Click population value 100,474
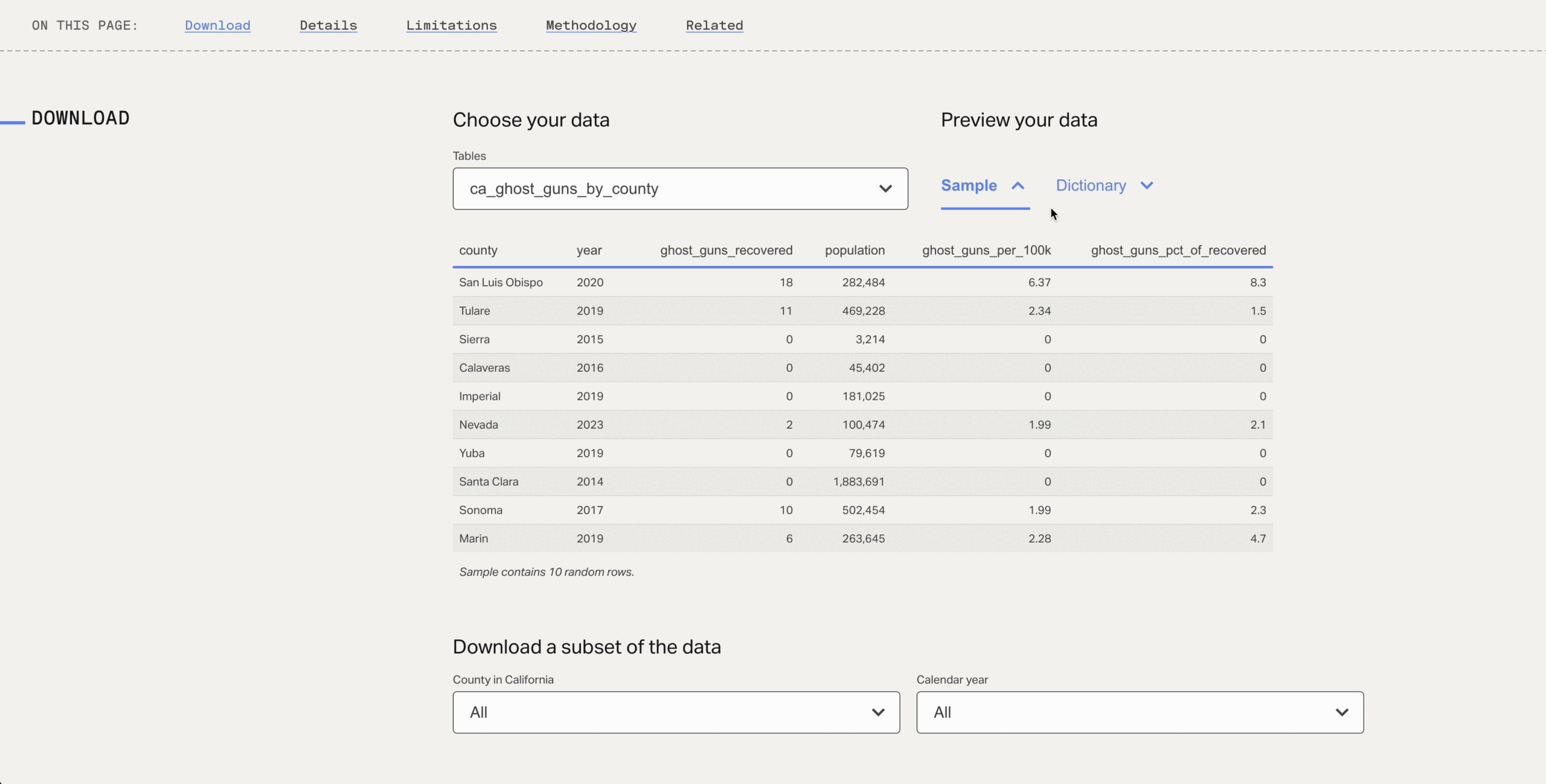 point(864,424)
